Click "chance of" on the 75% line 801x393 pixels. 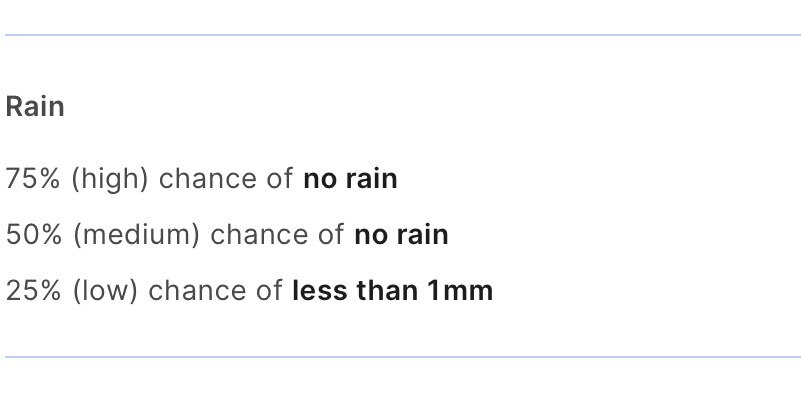tap(226, 179)
